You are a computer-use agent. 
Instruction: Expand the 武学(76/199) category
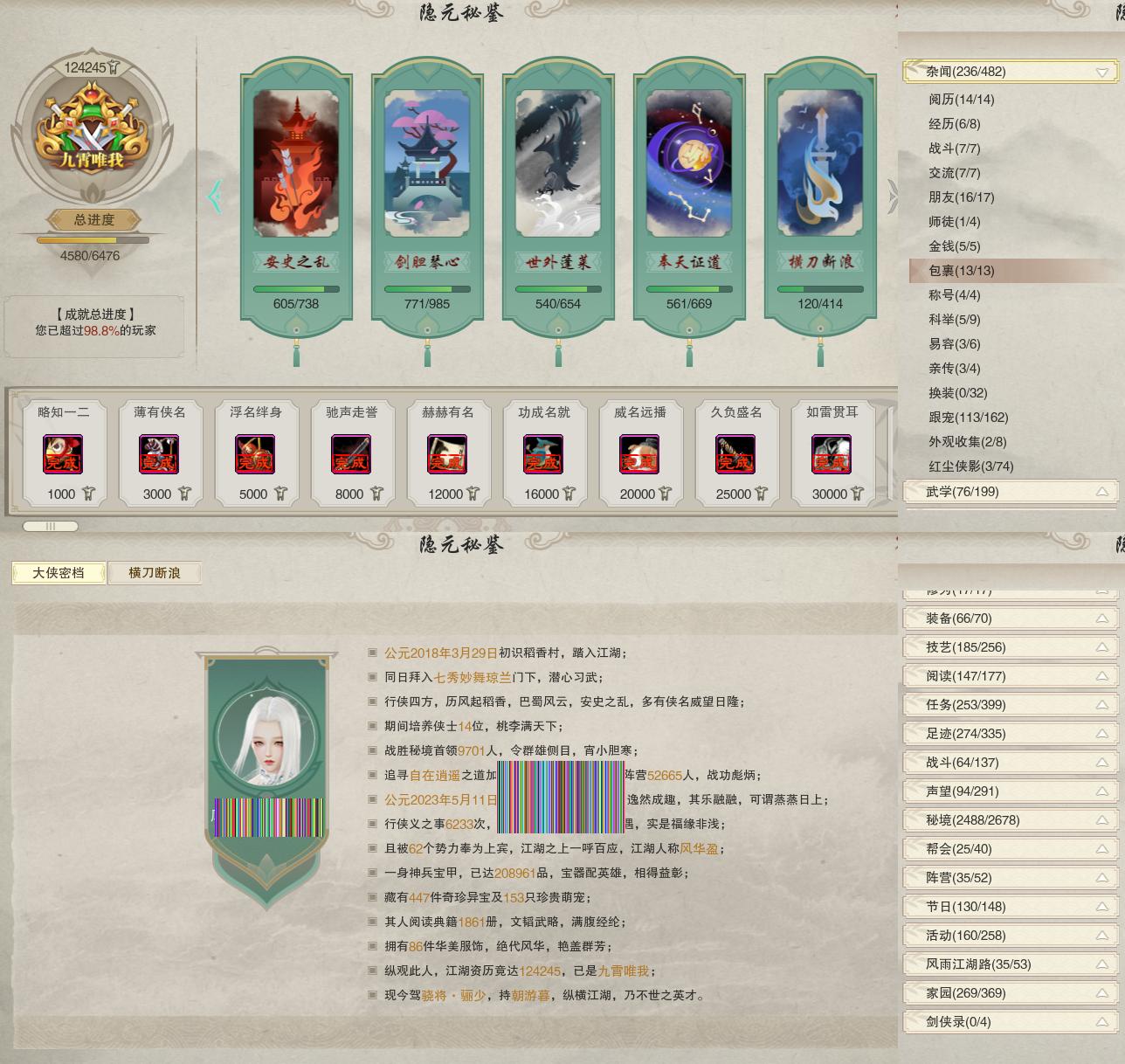tap(1101, 492)
